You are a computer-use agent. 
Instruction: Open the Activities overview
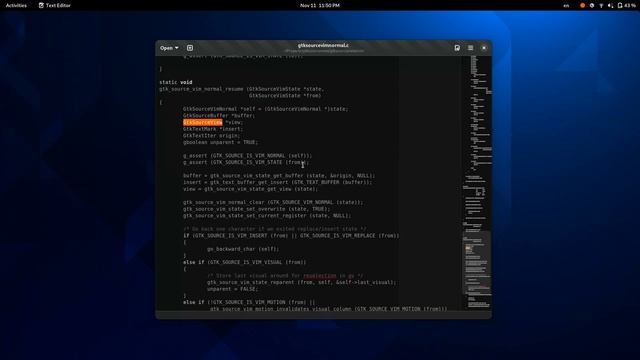(16, 5)
